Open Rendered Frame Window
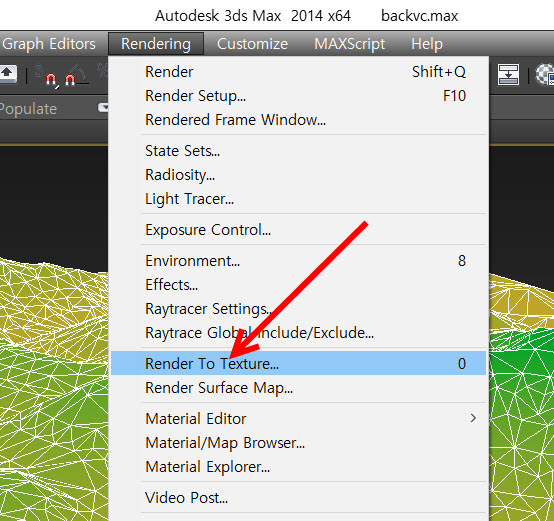Image resolution: width=554 pixels, height=521 pixels. [299, 120]
